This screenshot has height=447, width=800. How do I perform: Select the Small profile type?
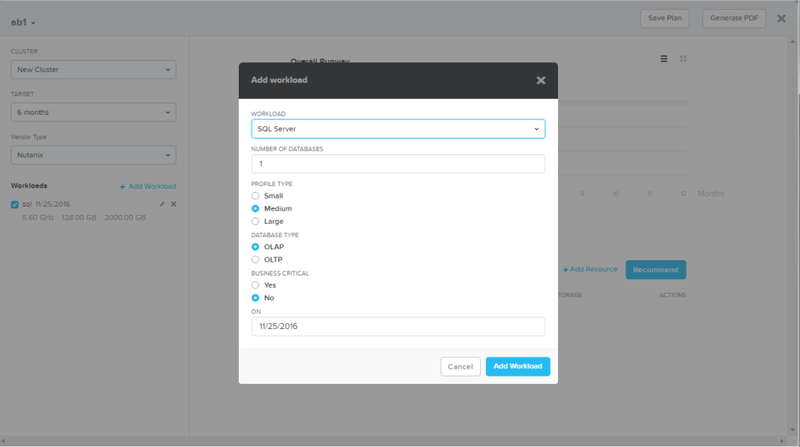pos(255,195)
